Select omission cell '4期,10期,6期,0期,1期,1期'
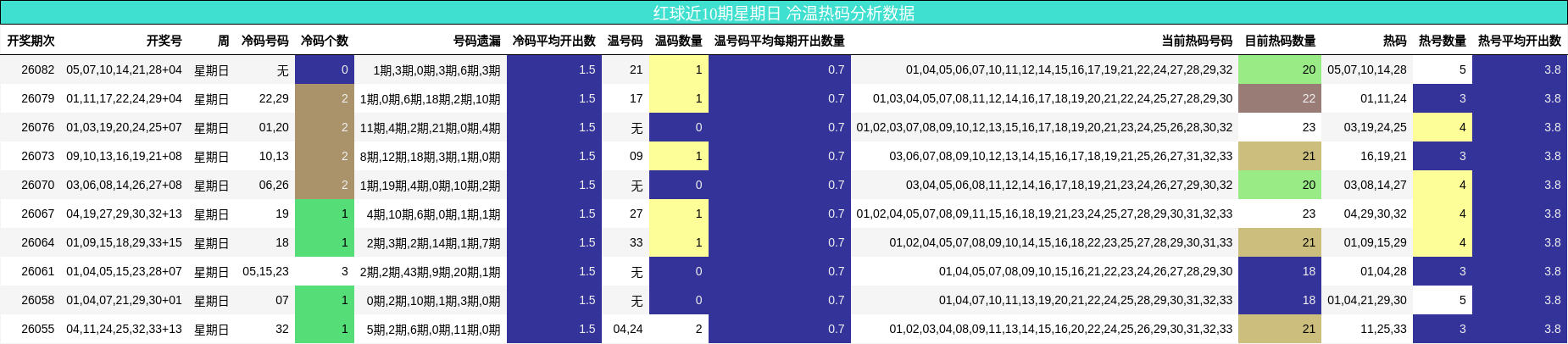The image size is (1568, 344). click(x=434, y=214)
